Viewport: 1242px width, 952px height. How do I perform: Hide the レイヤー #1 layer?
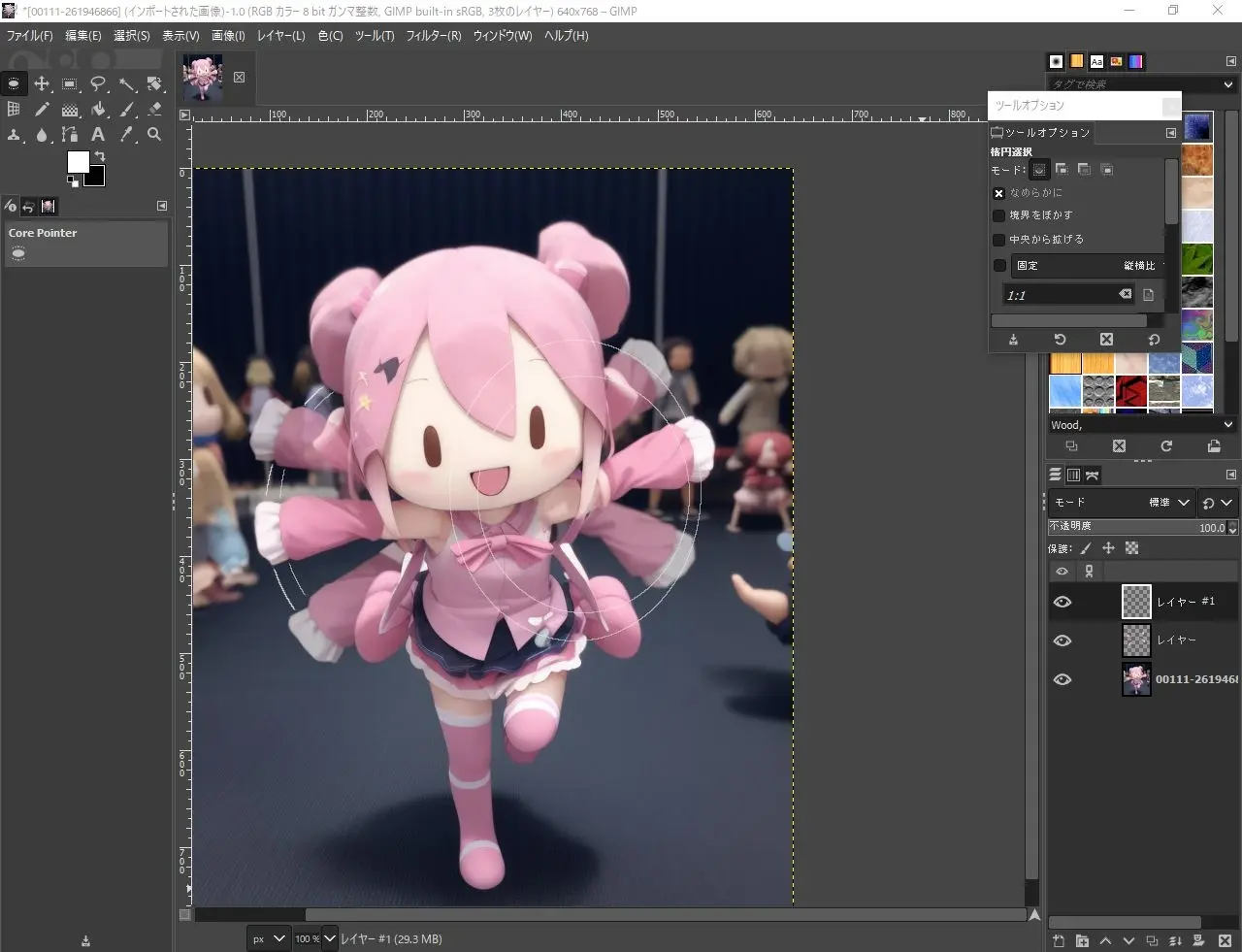point(1062,602)
